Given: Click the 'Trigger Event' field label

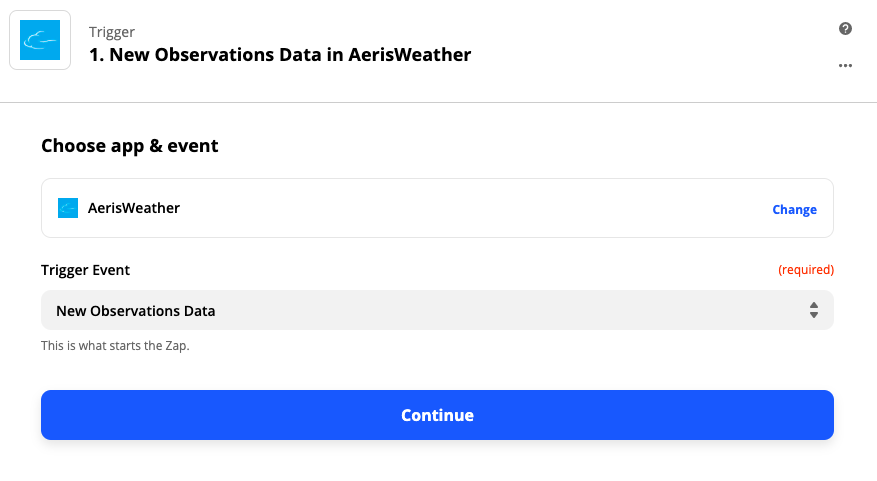Looking at the screenshot, I should coord(86,270).
